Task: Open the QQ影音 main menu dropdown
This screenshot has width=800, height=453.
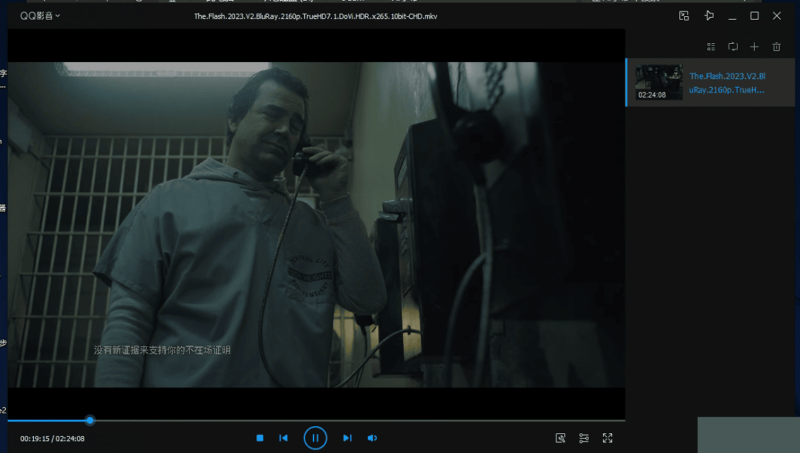Action: 40,16
